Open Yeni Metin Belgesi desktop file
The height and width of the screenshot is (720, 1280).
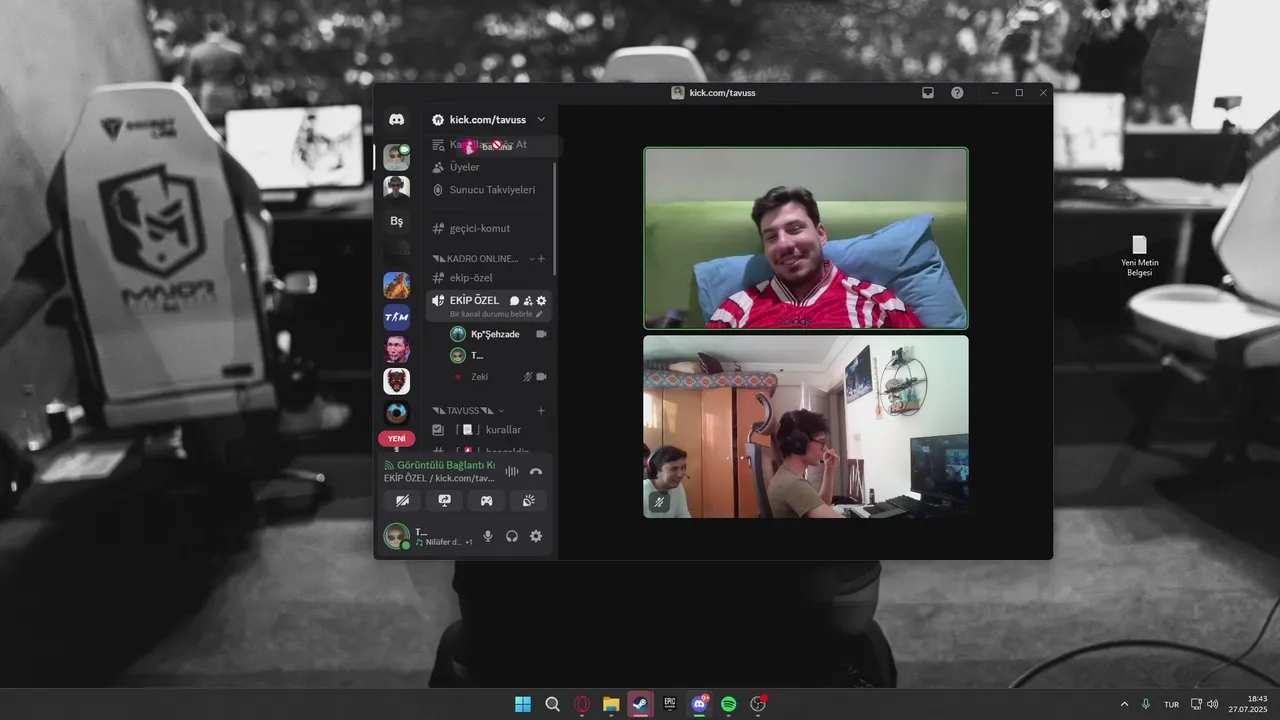click(1139, 256)
